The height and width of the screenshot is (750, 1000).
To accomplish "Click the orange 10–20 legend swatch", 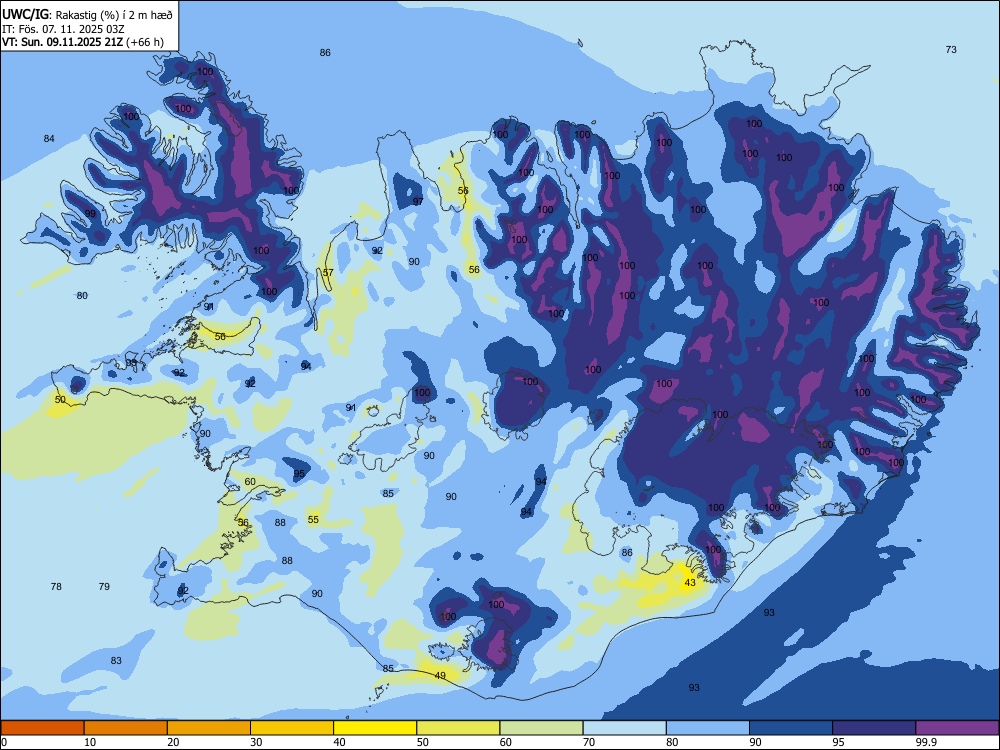I will pos(126,728).
